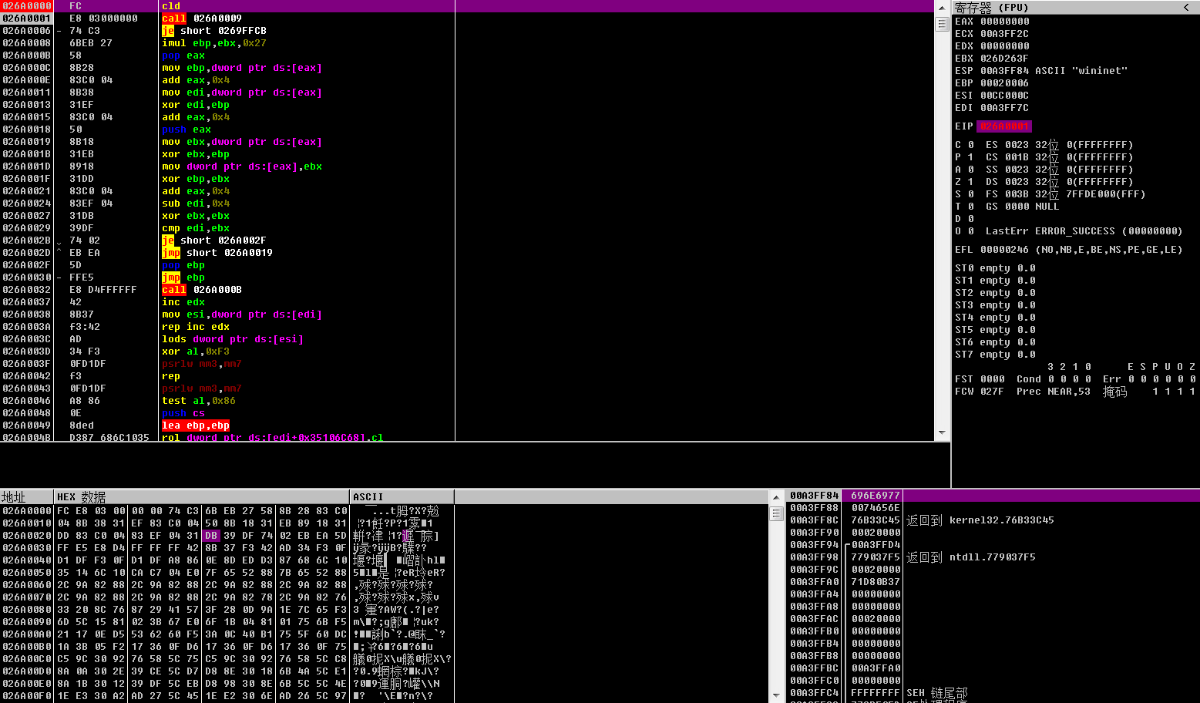1200x703 pixels.
Task: Select dump row address 026A00F0
Action: (26, 696)
